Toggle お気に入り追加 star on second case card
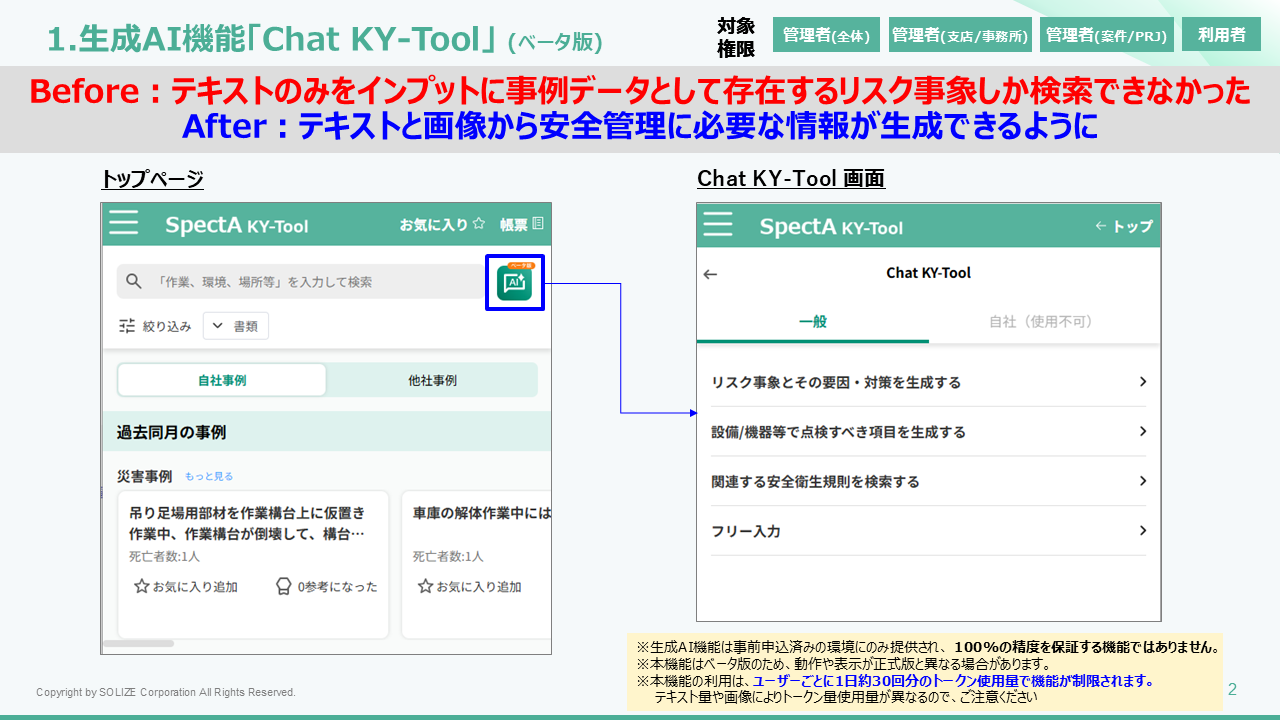The width and height of the screenshot is (1280, 720). 425,587
